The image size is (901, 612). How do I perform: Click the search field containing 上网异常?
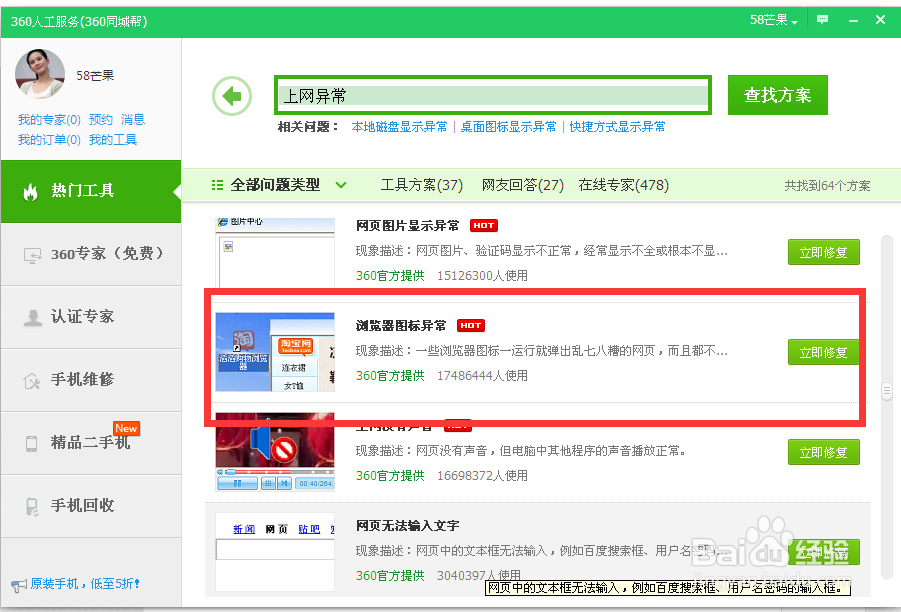(493, 95)
